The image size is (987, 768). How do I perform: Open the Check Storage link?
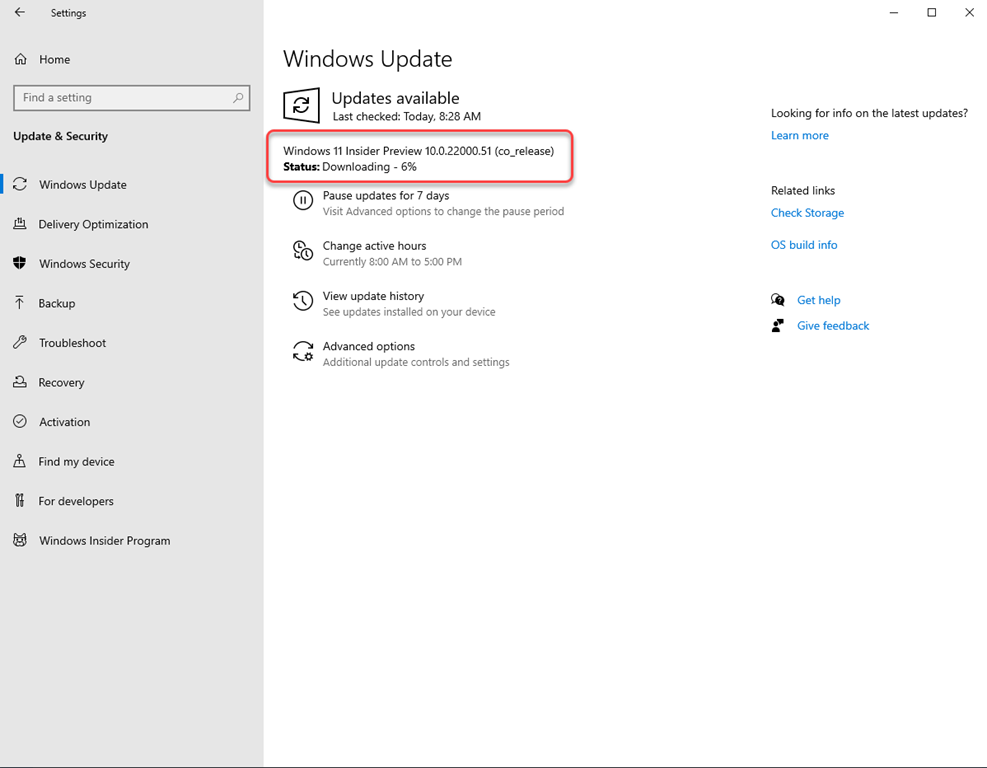click(x=807, y=213)
